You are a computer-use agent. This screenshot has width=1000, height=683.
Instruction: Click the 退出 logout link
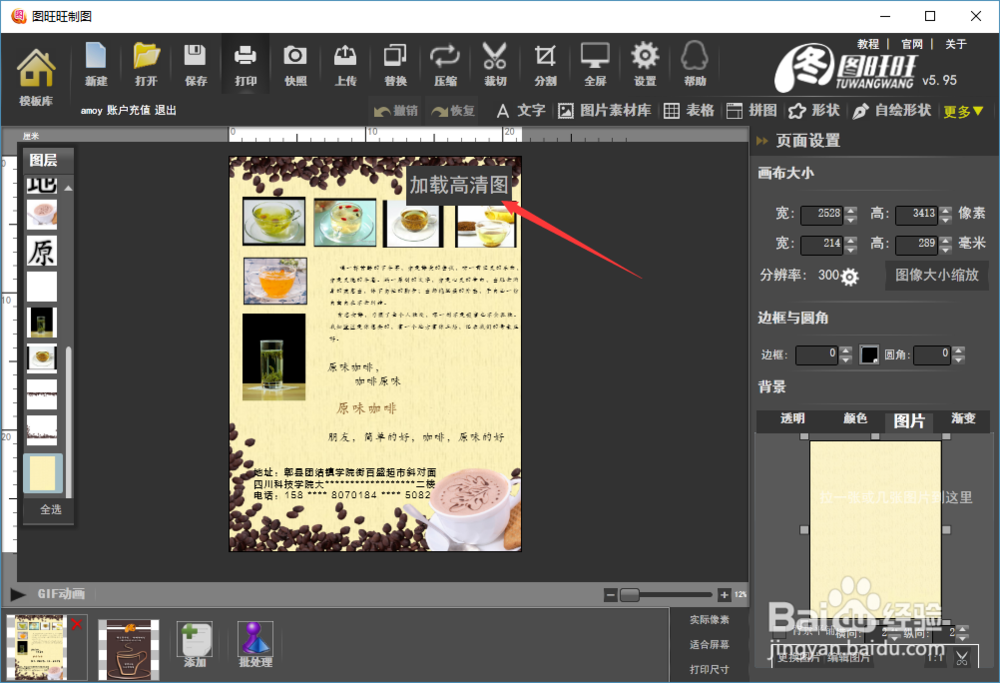(166, 110)
